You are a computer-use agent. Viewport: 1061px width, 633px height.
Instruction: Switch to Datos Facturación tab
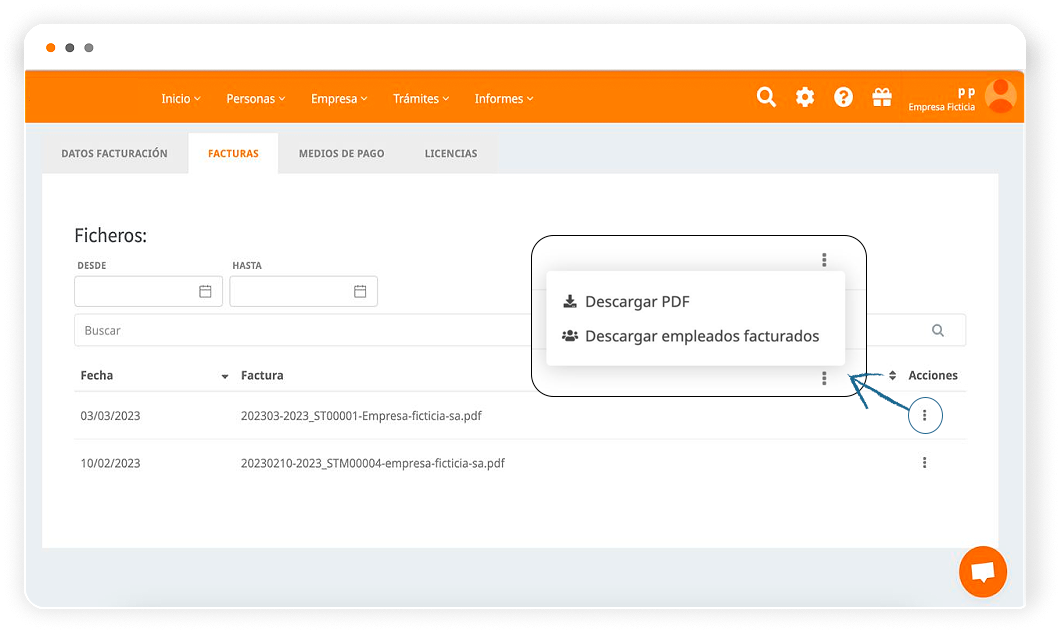[114, 154]
